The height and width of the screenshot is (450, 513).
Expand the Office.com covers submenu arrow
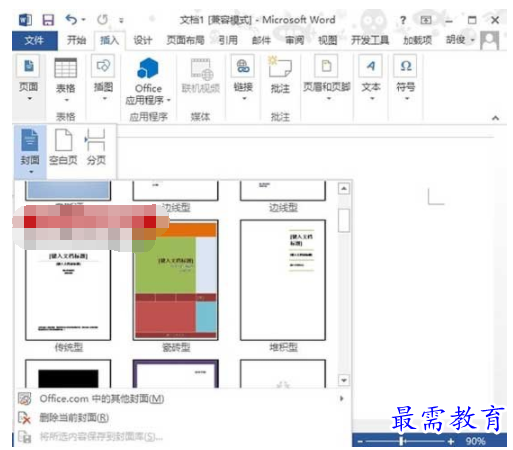(341, 399)
